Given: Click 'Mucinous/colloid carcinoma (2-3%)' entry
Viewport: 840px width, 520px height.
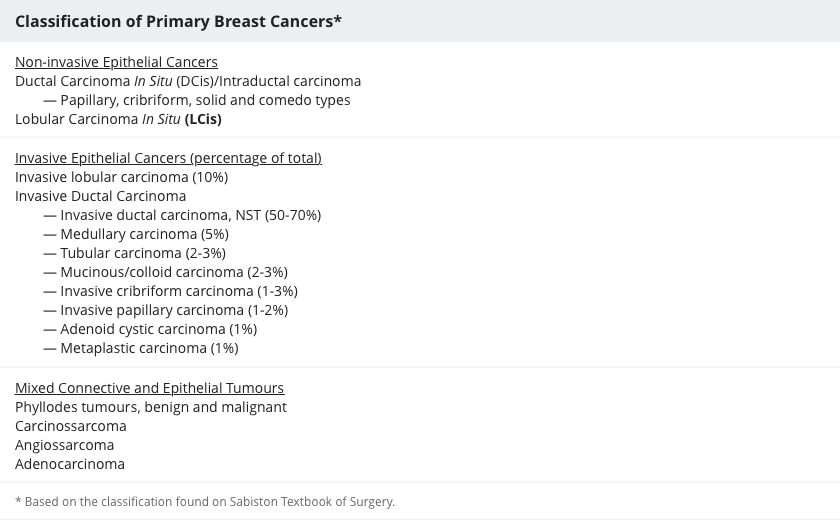Looking at the screenshot, I should click(x=174, y=272).
